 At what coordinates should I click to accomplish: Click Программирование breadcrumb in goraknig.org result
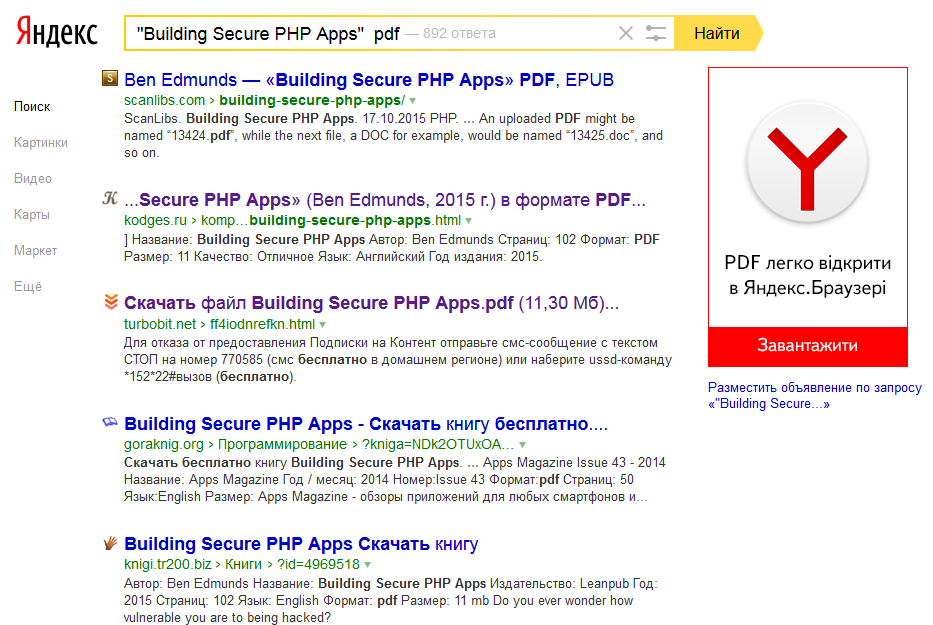click(282, 444)
